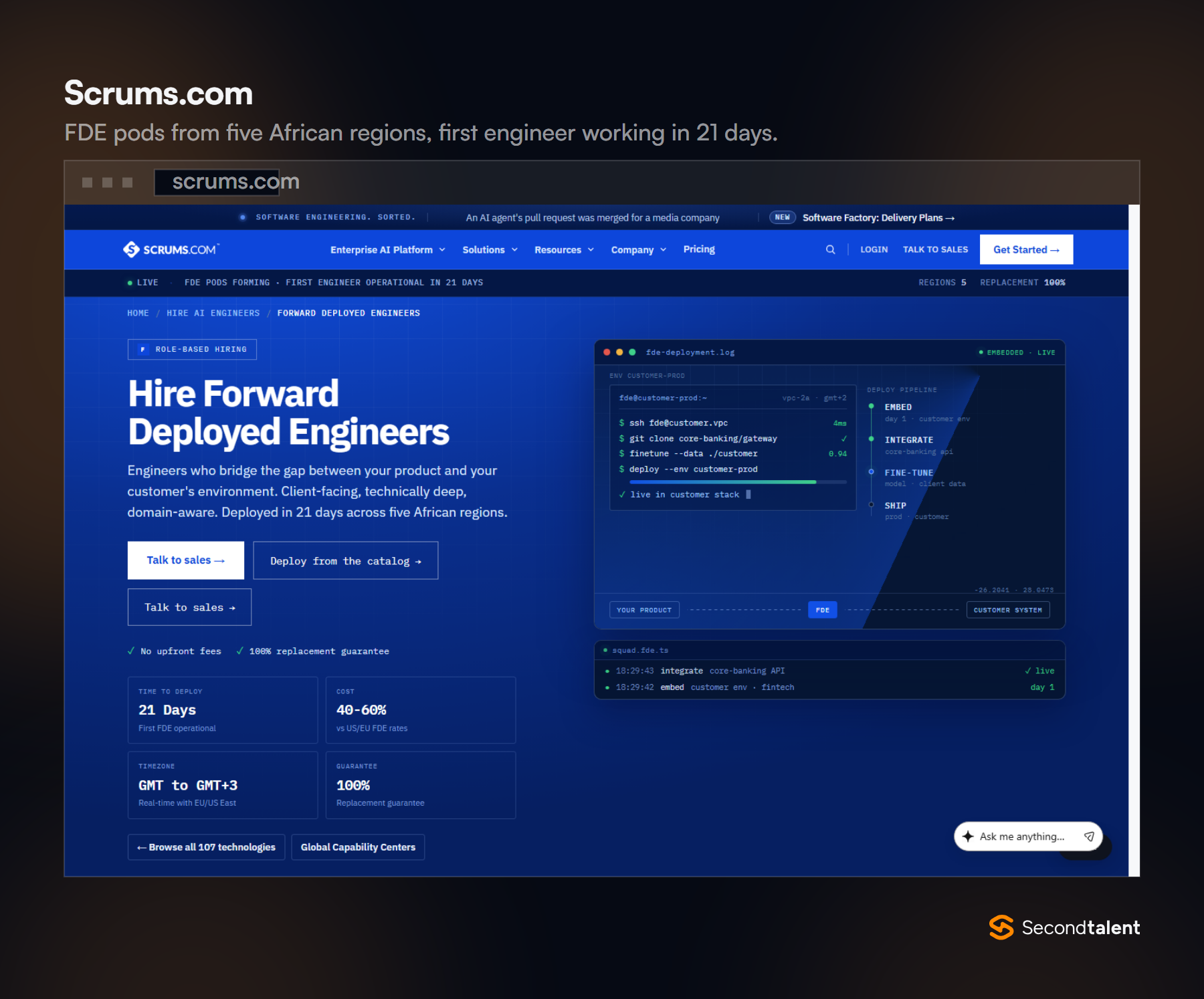Click the green dot in fde-deployment.log window

point(632,352)
